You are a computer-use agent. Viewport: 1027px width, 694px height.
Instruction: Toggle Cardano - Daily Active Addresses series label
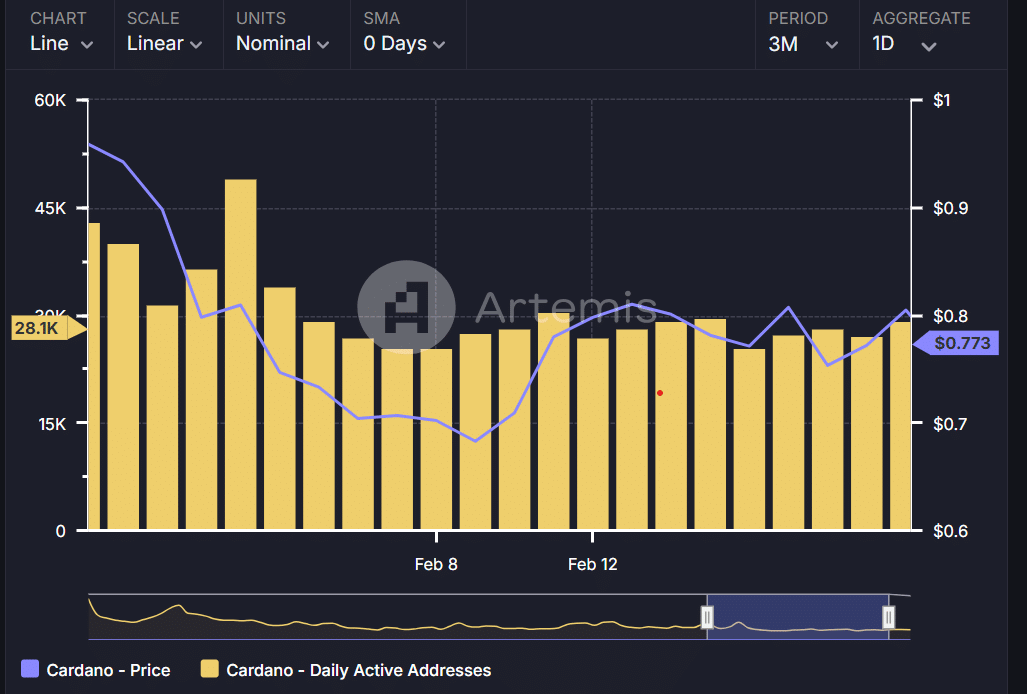358,670
